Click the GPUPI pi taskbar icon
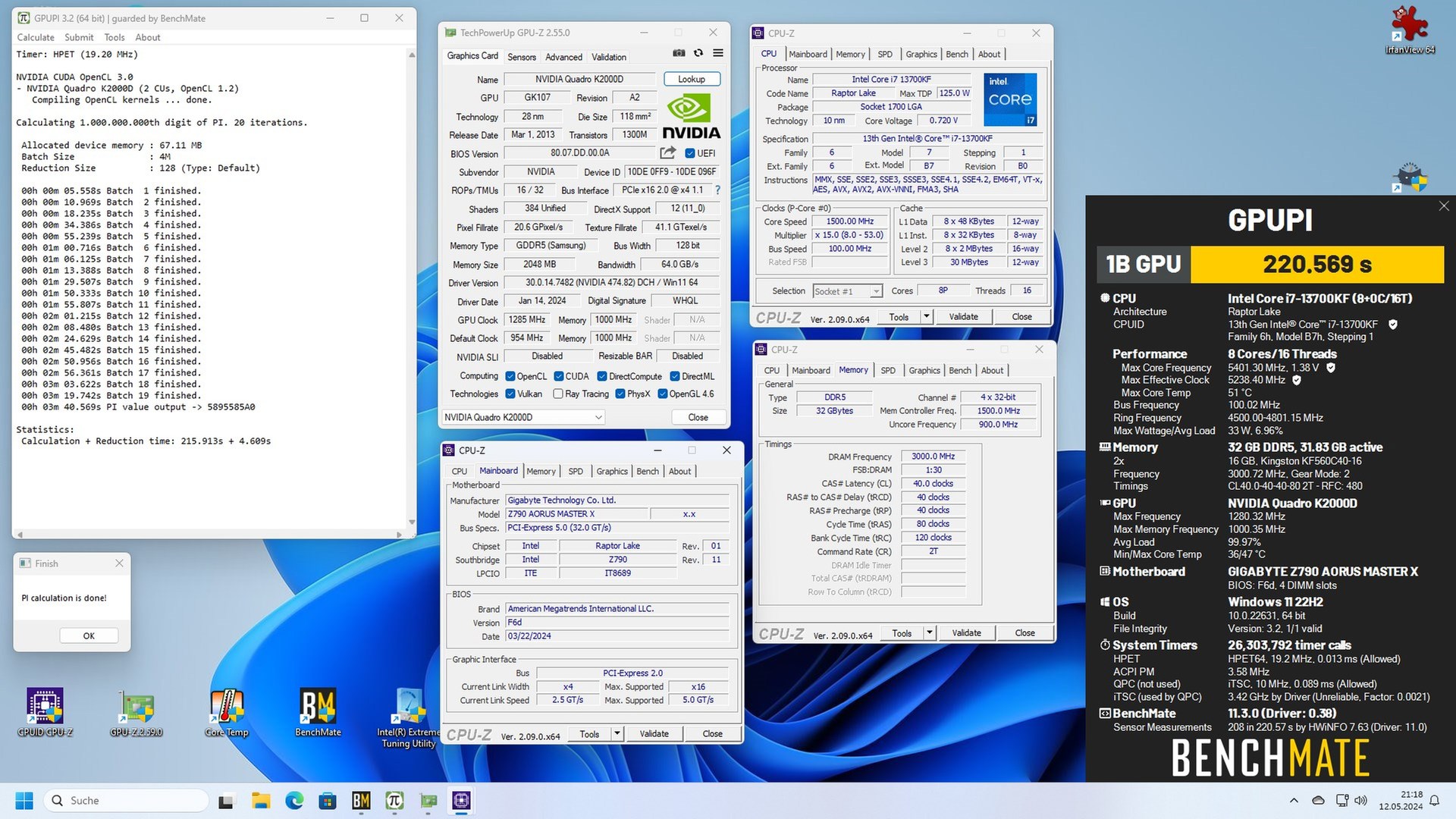1456x819 pixels. coord(394,801)
